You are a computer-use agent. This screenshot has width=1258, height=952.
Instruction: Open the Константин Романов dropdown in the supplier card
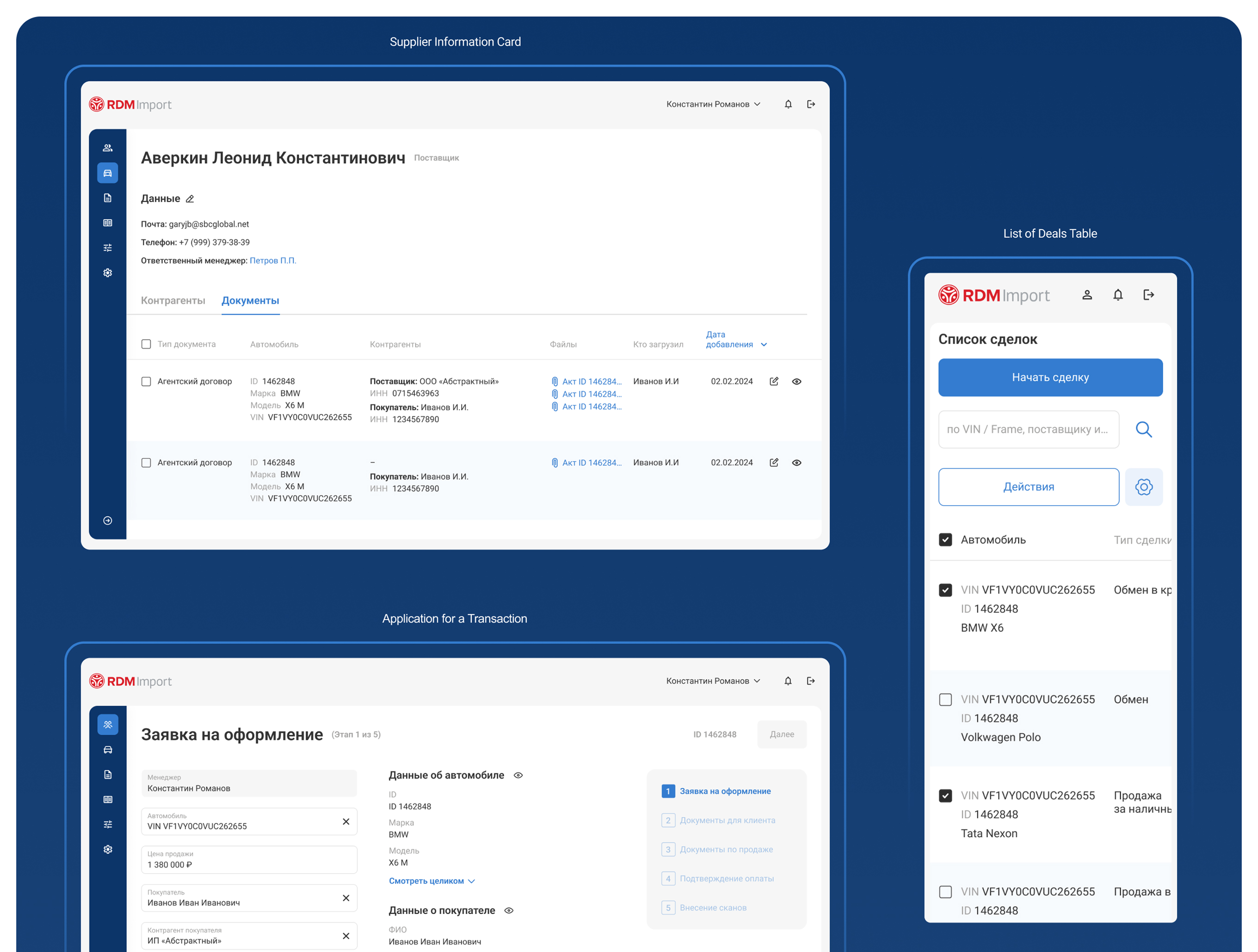pyautogui.click(x=713, y=104)
